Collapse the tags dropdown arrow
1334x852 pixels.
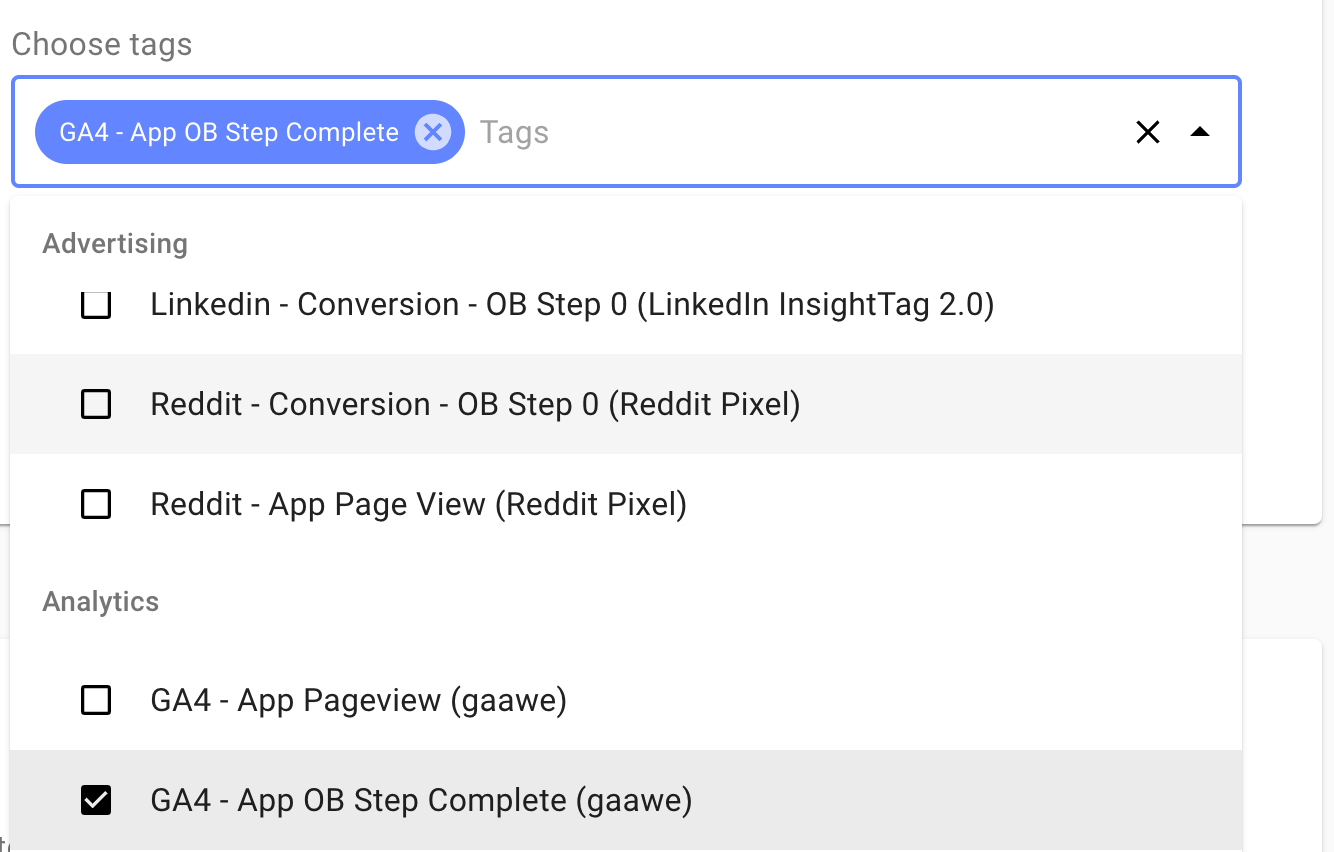click(x=1200, y=132)
